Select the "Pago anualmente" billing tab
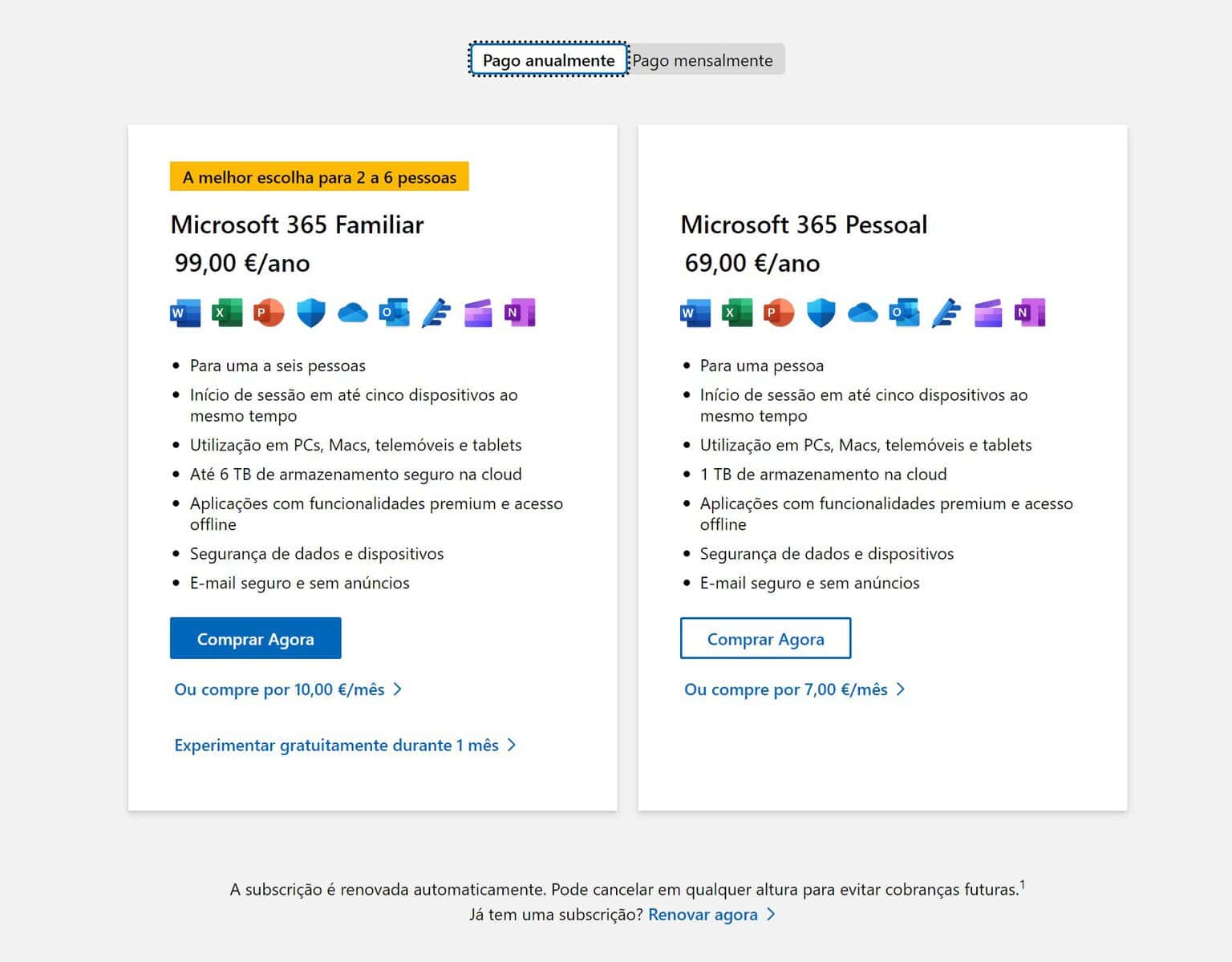Viewport: 1232px width, 962px height. pos(549,60)
